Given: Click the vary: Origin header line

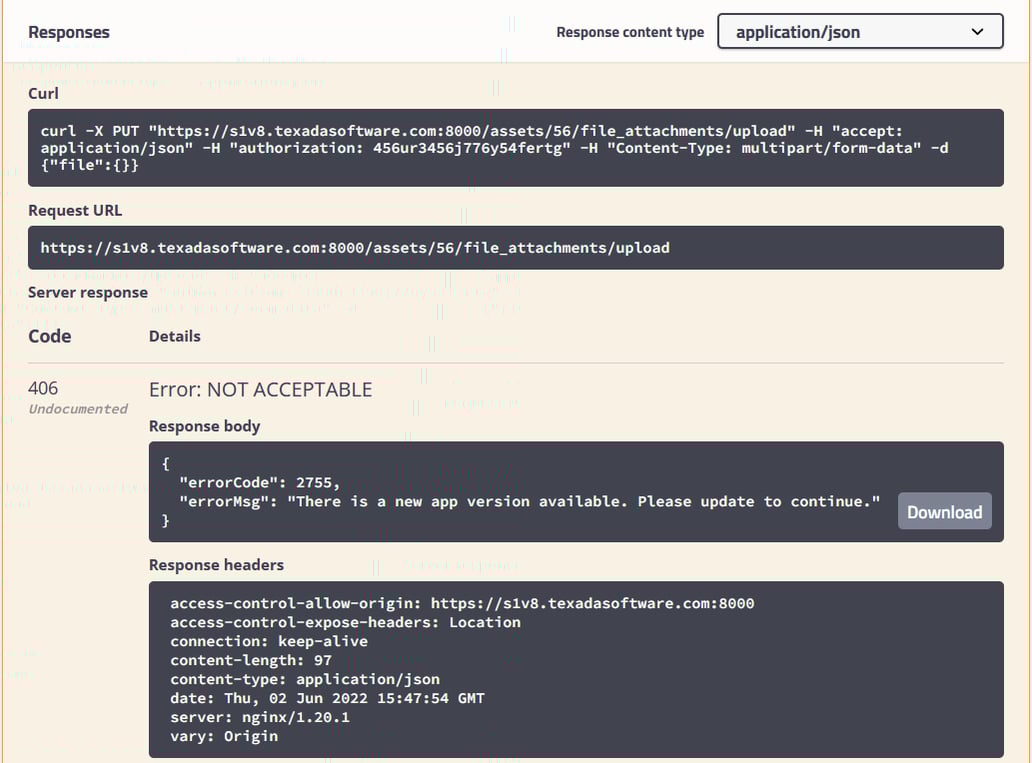Looking at the screenshot, I should point(224,736).
